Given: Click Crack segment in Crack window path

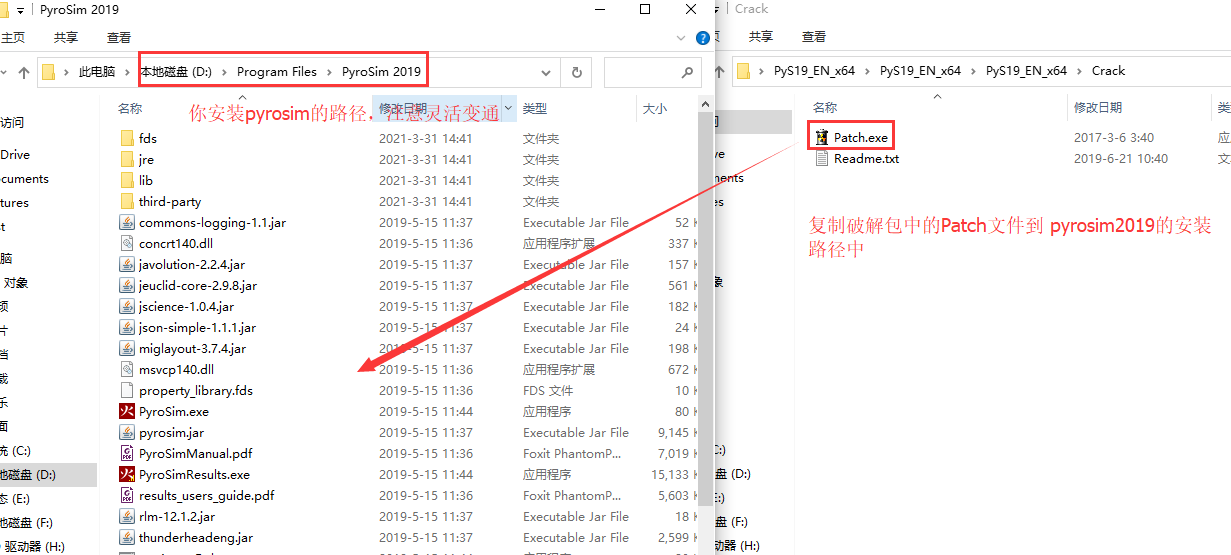Looking at the screenshot, I should pyautogui.click(x=1108, y=71).
